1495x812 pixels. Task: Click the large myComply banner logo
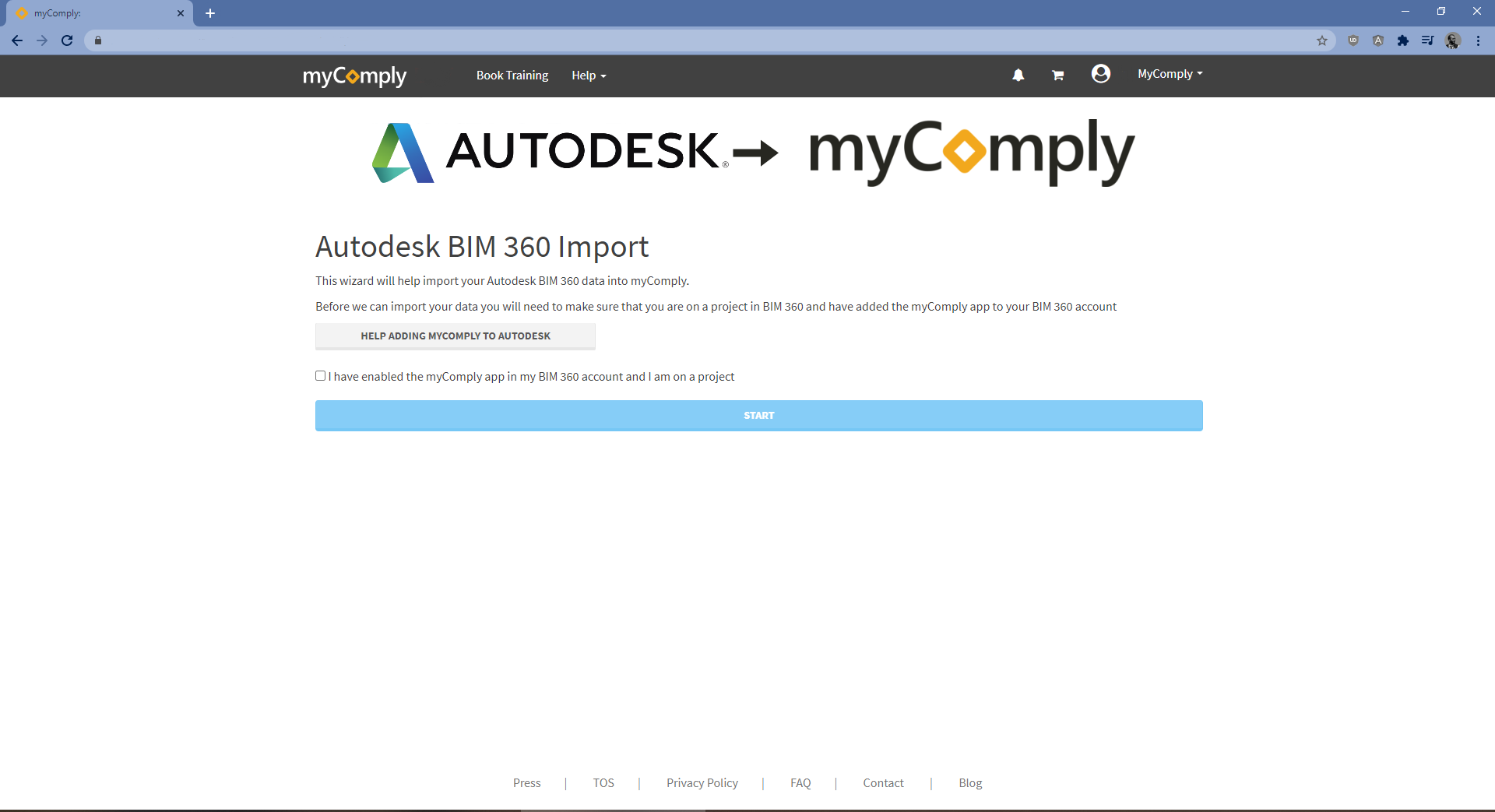pos(972,152)
